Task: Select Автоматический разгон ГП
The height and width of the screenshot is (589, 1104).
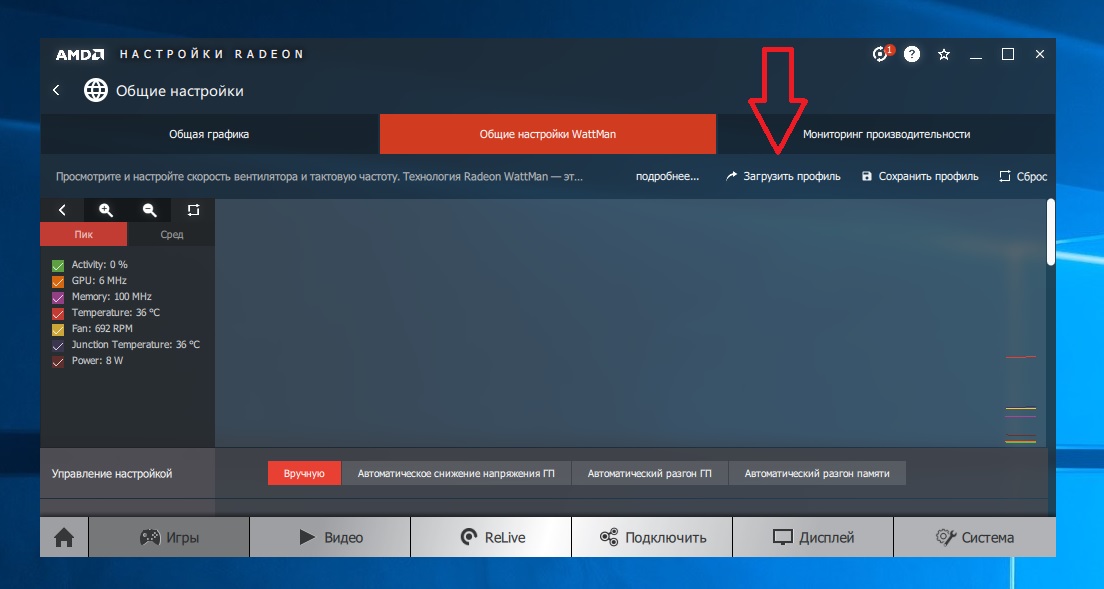Action: [x=650, y=474]
